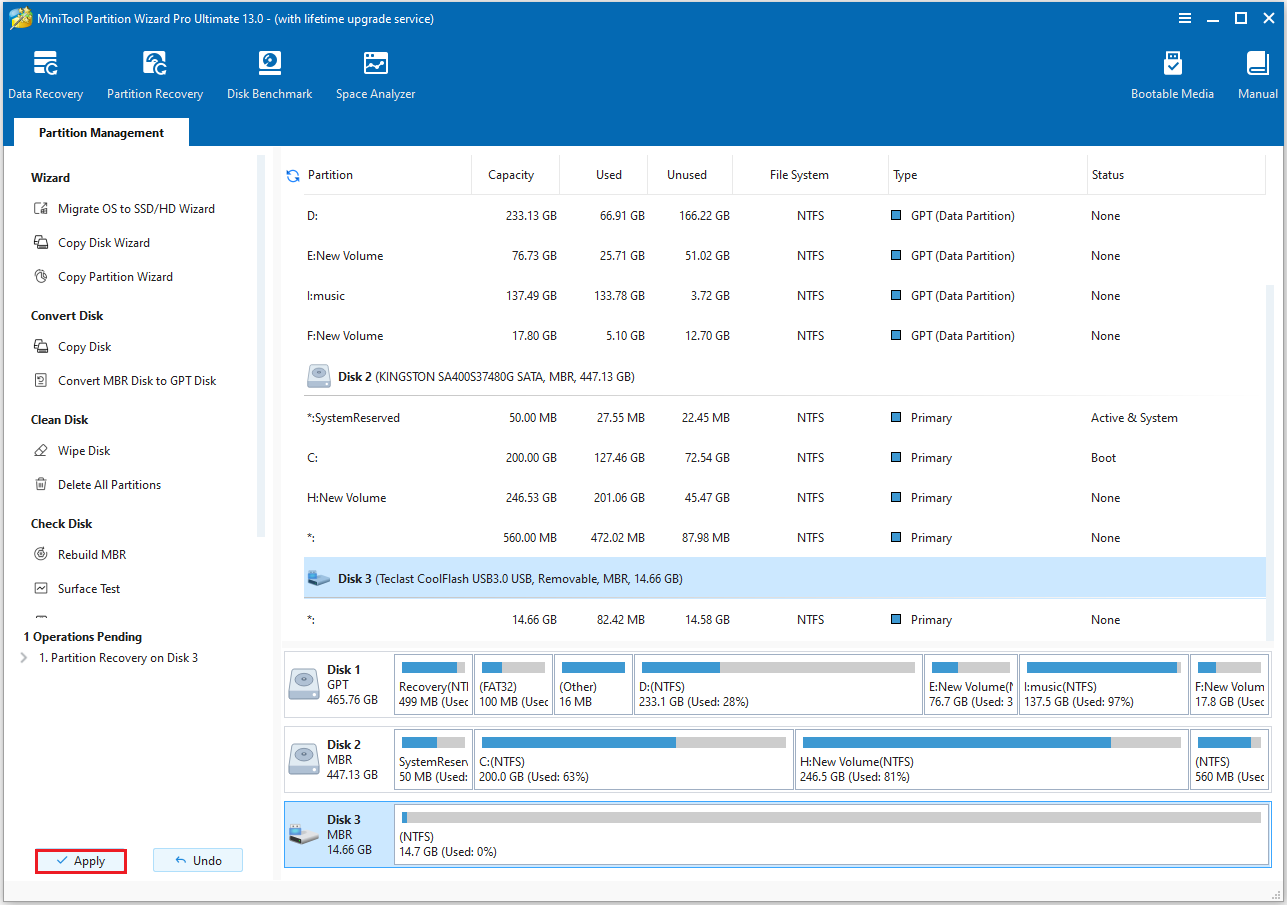Click the Recovery 499 MB block in Disk 1 map
The height and width of the screenshot is (905, 1287).
(x=434, y=685)
